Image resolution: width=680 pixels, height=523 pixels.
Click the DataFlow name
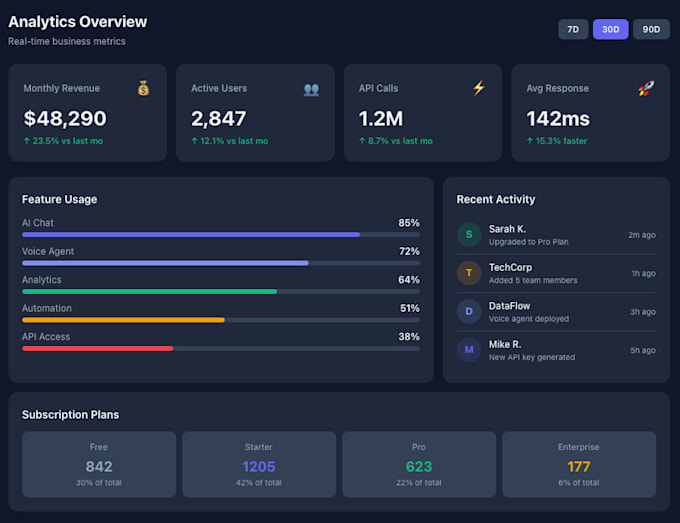pos(510,306)
